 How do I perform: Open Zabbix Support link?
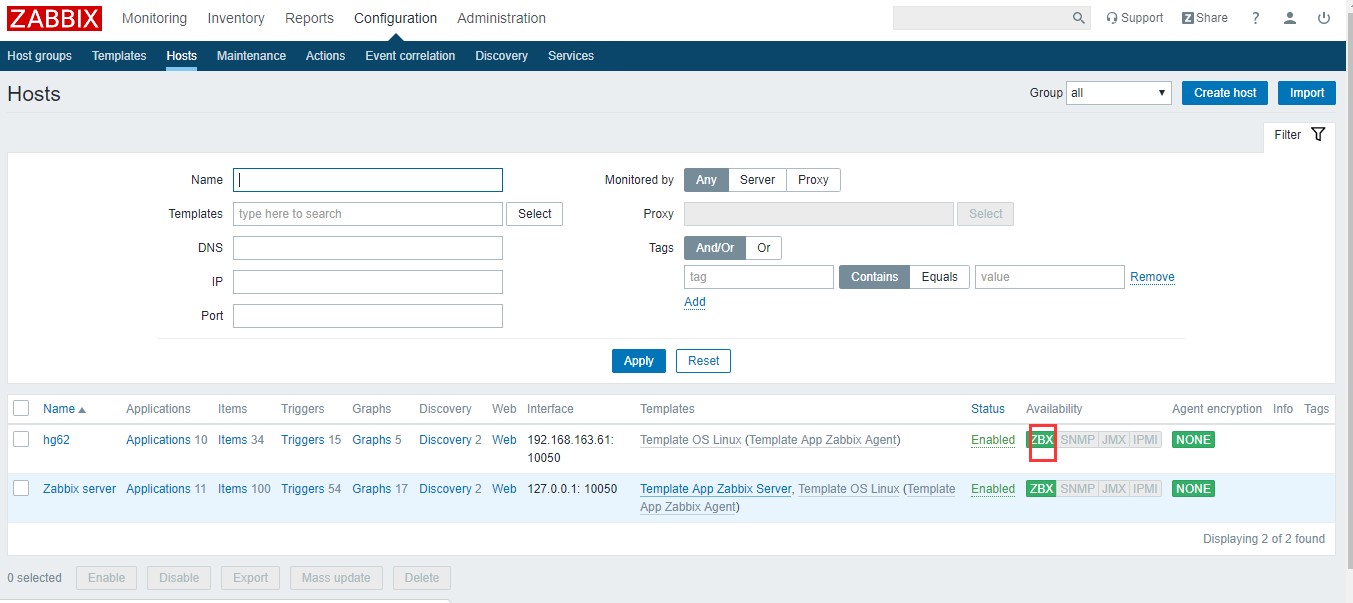pos(1135,18)
